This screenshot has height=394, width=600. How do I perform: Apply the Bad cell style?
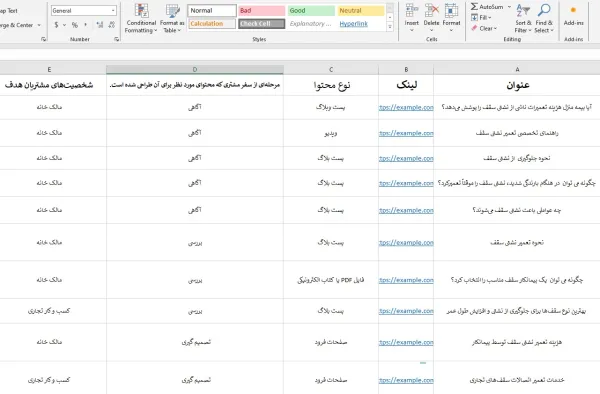coord(262,11)
